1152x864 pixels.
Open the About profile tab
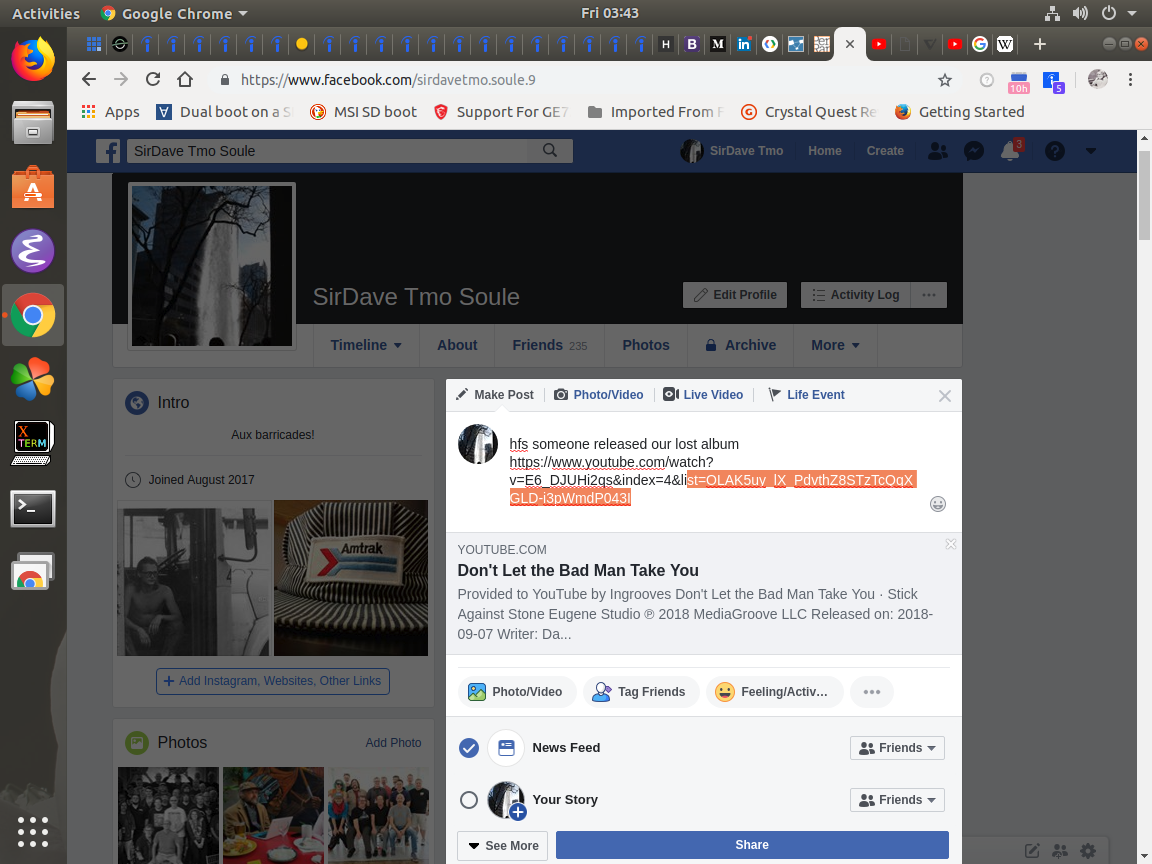point(457,345)
